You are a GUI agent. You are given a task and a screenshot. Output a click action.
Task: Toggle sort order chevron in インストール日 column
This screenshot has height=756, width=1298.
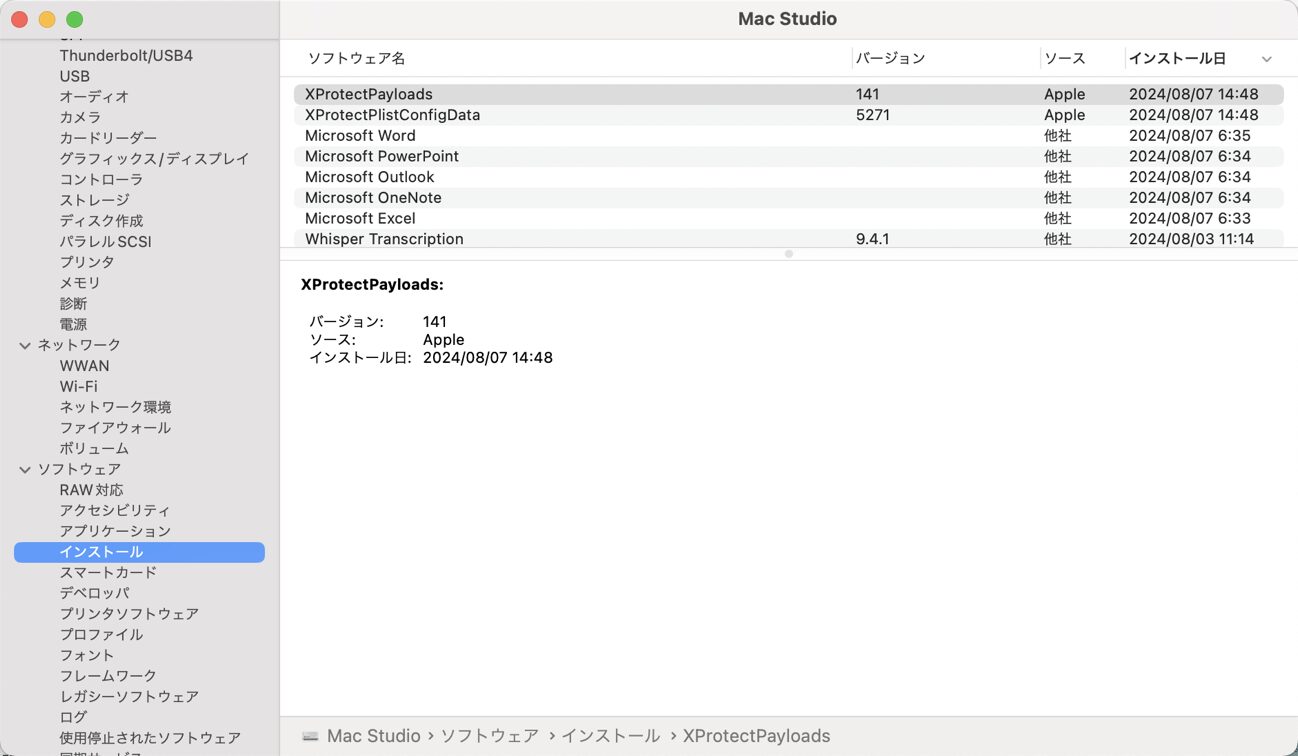1267,59
